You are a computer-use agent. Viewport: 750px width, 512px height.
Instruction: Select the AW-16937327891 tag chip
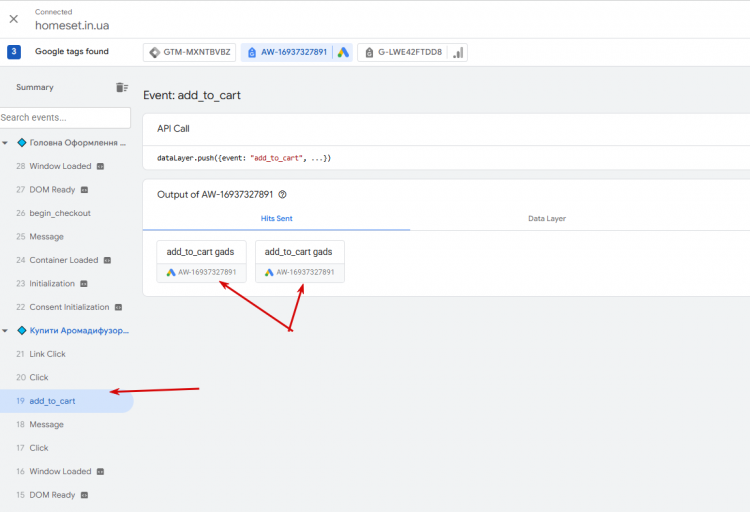pyautogui.click(x=297, y=52)
